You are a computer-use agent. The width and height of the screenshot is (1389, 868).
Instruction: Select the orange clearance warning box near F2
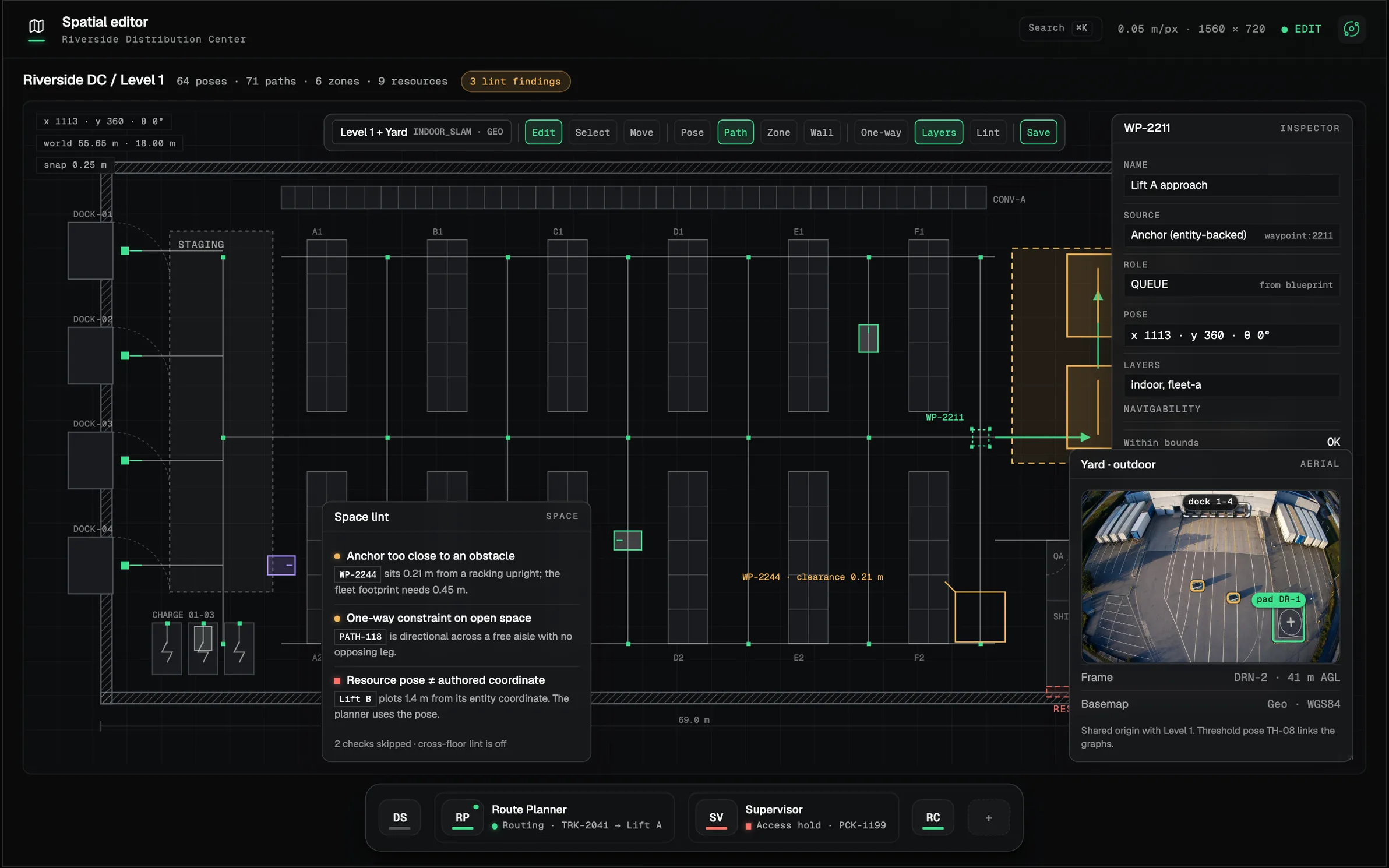click(979, 617)
